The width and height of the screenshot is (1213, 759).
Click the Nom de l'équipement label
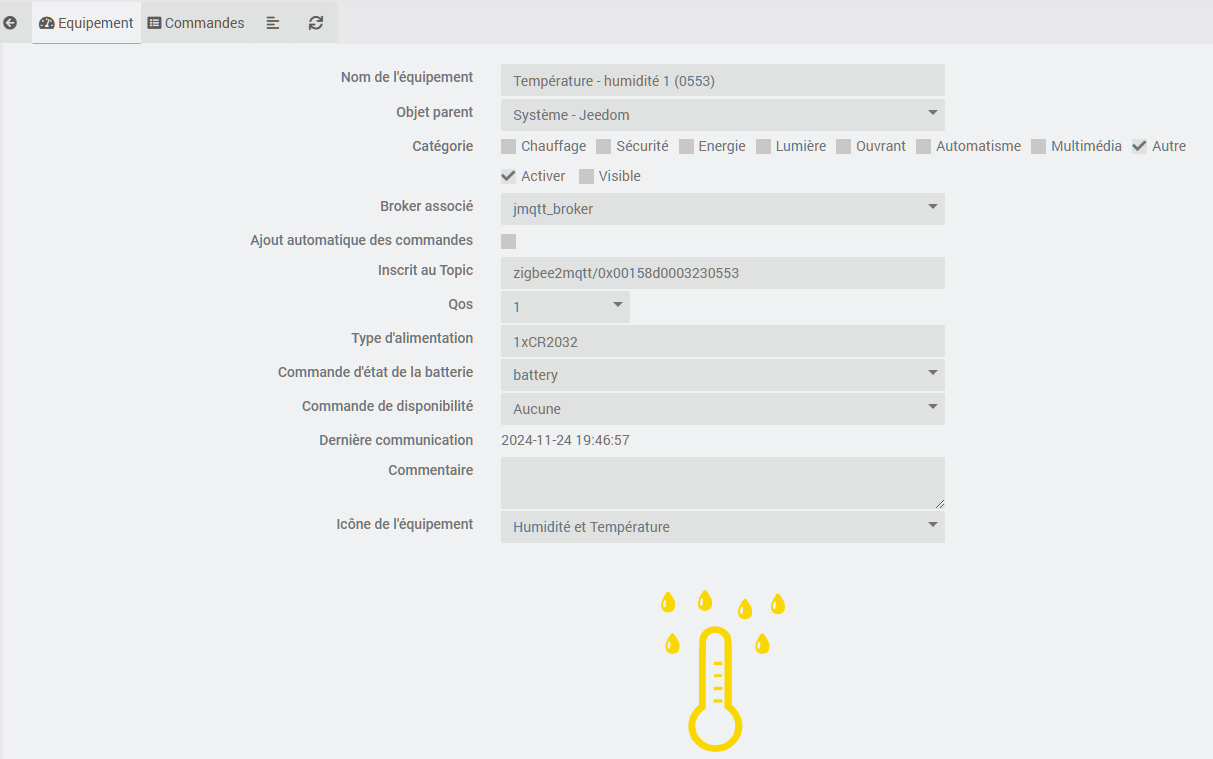pos(407,77)
